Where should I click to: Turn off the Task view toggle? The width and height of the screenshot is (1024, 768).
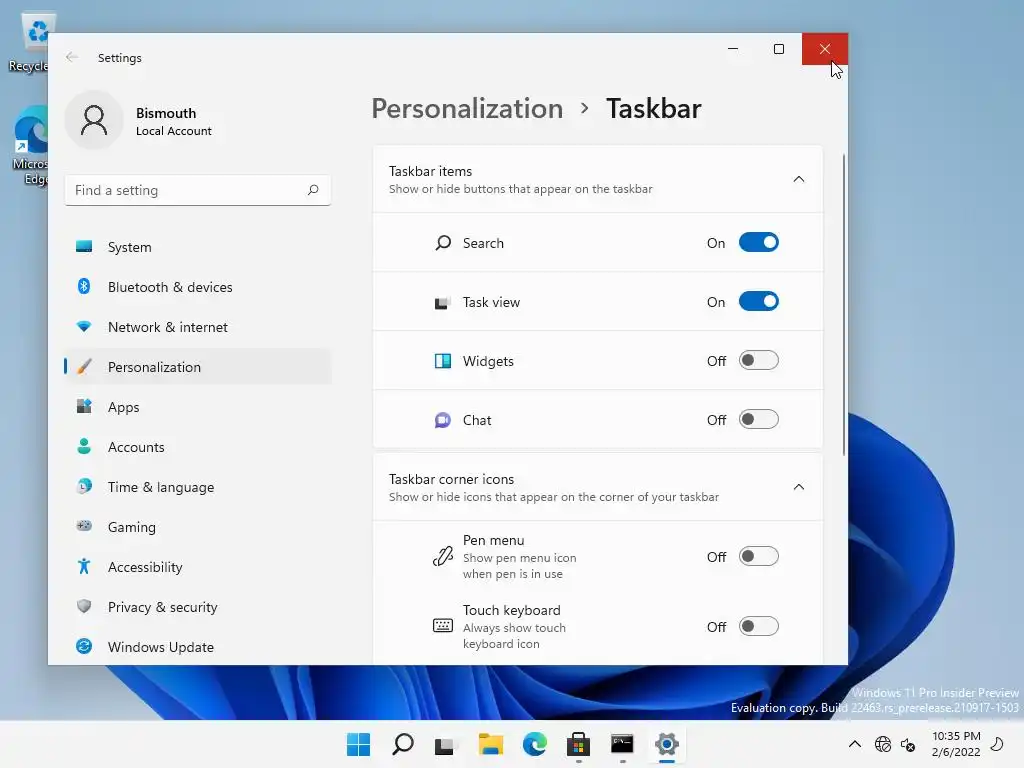(x=758, y=302)
